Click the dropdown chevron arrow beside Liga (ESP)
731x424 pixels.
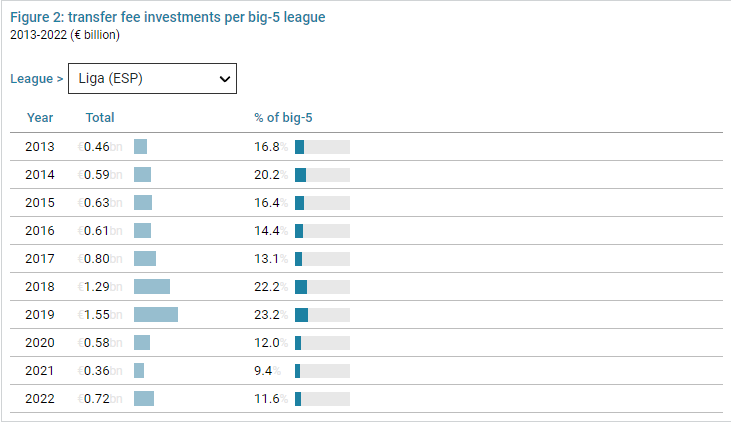coord(225,78)
